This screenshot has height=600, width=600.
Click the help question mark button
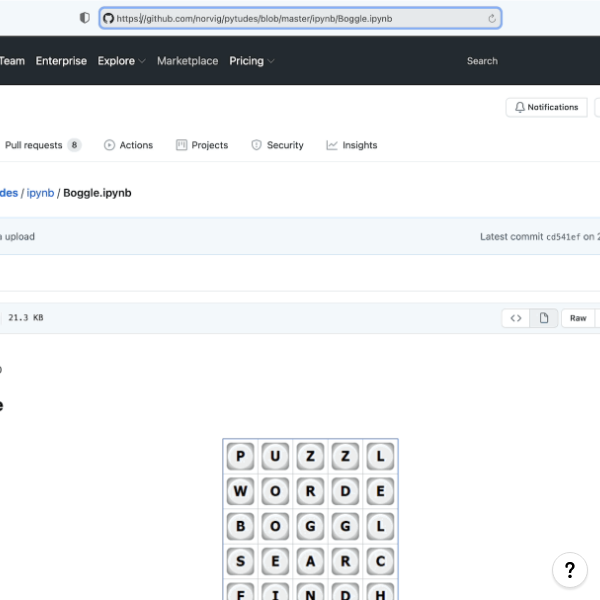[x=570, y=570]
